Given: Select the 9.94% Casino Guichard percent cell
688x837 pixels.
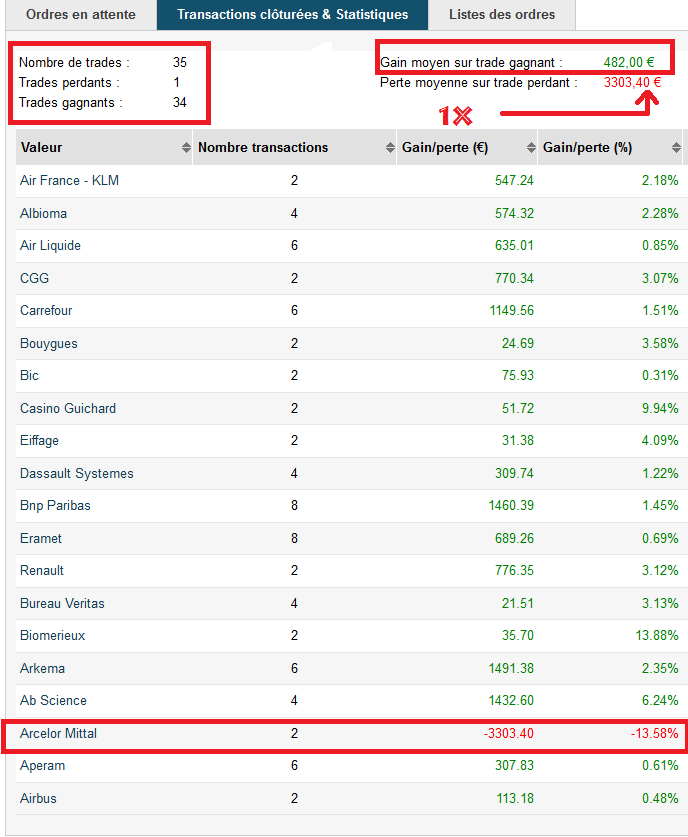Looking at the screenshot, I should [660, 408].
